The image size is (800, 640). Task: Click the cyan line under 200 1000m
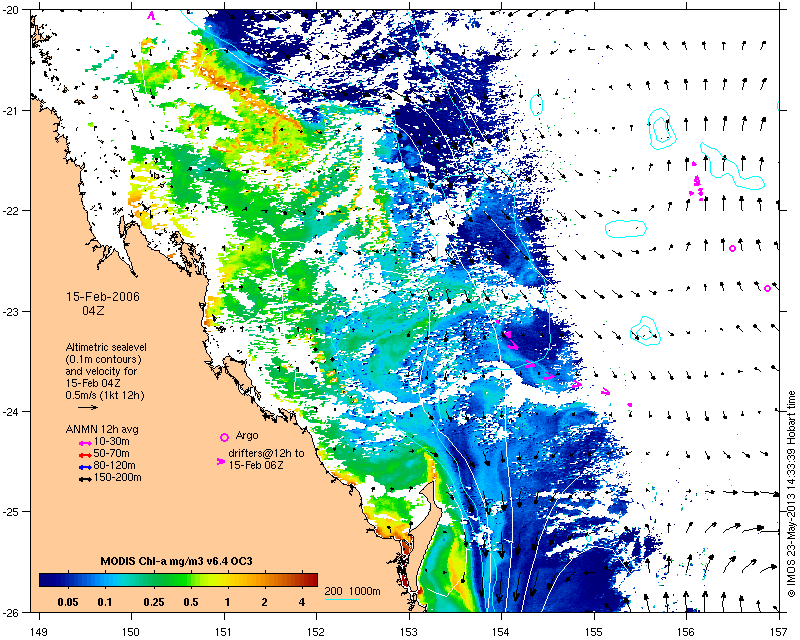click(342, 599)
